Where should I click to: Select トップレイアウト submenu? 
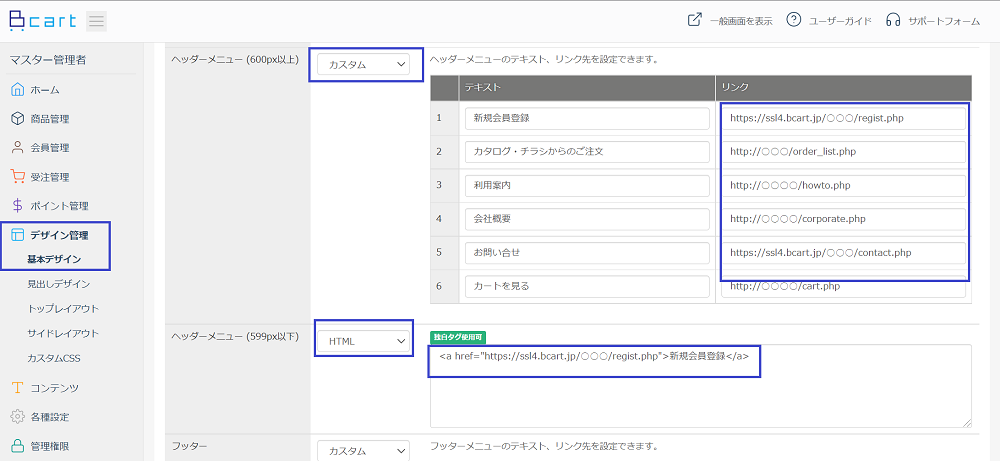63,309
